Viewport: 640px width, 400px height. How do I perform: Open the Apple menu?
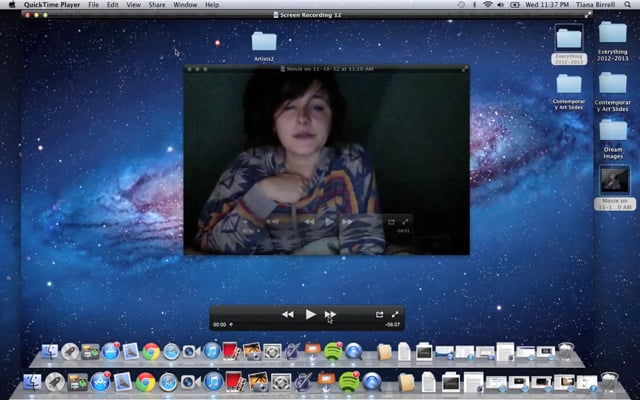click(12, 4)
